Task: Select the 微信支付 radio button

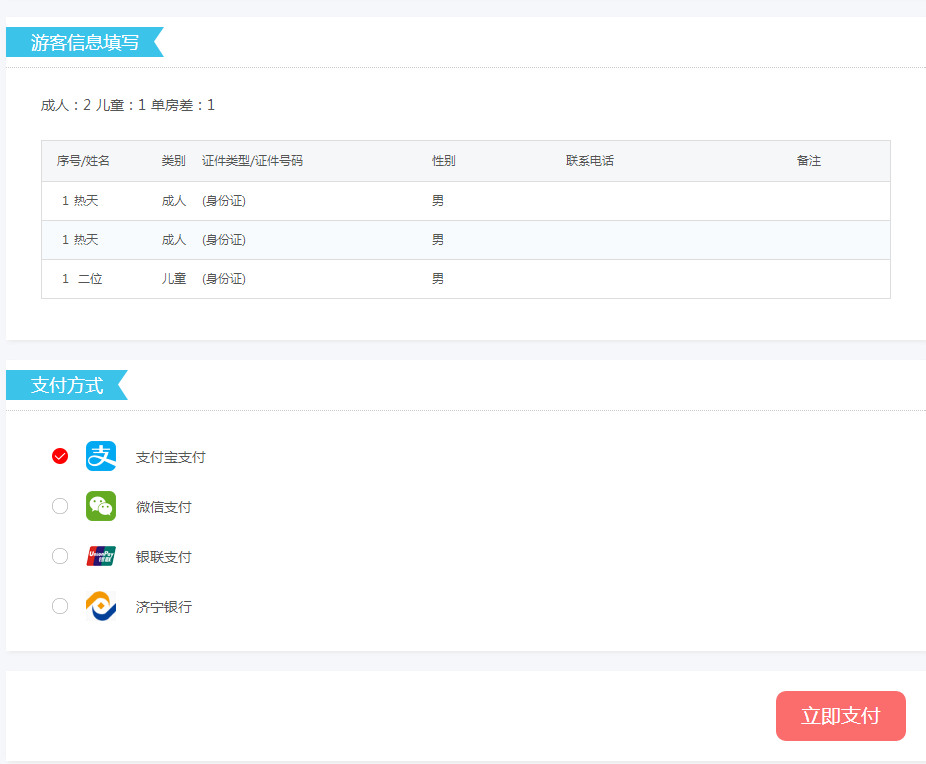Action: (60, 506)
